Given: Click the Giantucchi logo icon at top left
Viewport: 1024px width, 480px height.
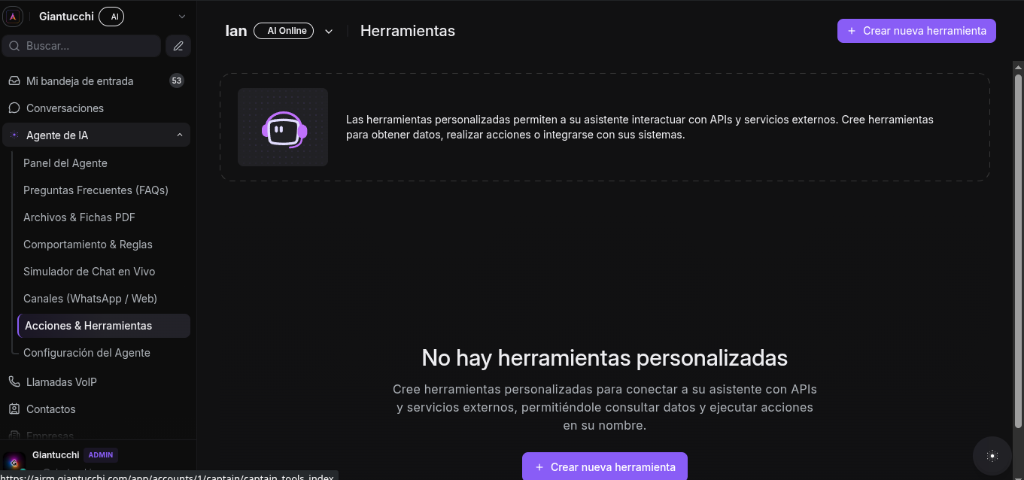Looking at the screenshot, I should click(x=13, y=16).
